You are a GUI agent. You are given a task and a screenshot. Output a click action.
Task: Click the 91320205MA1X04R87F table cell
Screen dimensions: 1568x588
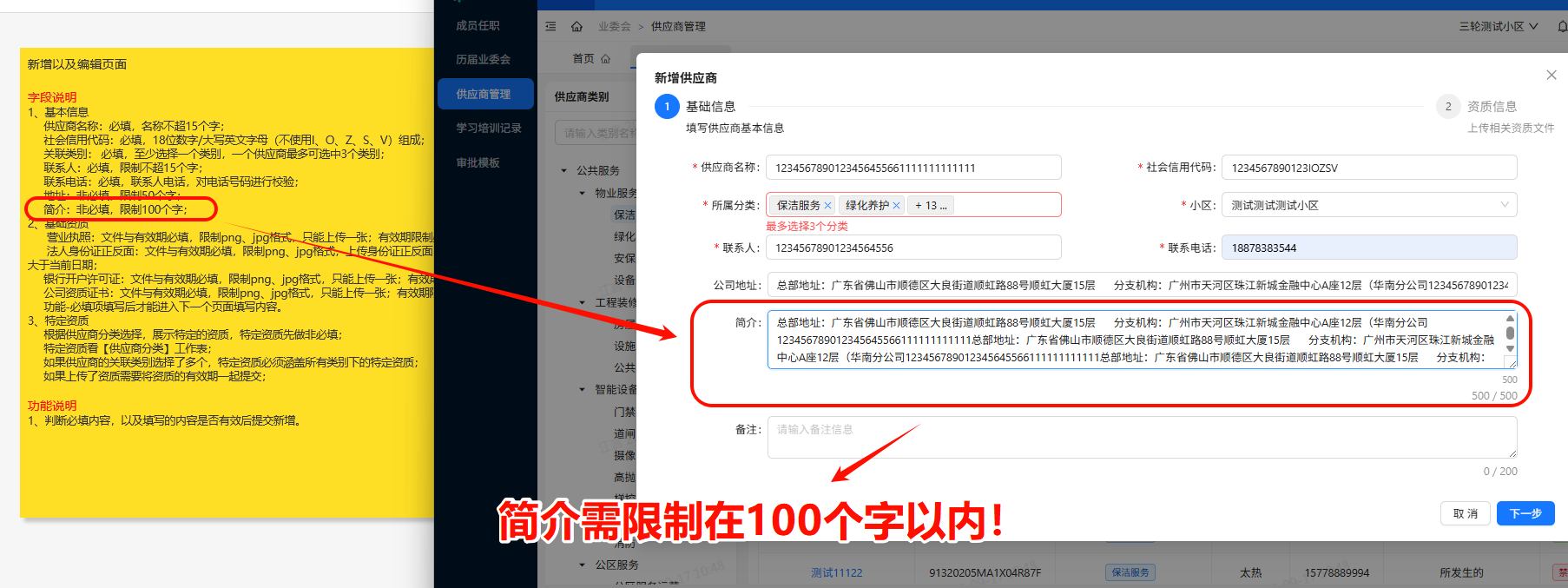coord(985,573)
